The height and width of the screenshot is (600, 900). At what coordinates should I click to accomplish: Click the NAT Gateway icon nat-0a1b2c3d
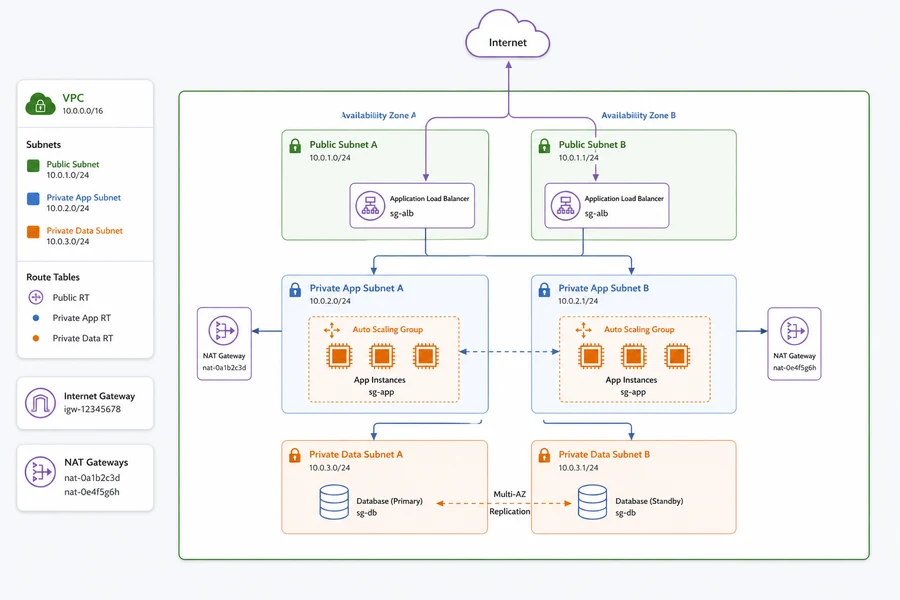point(223,331)
